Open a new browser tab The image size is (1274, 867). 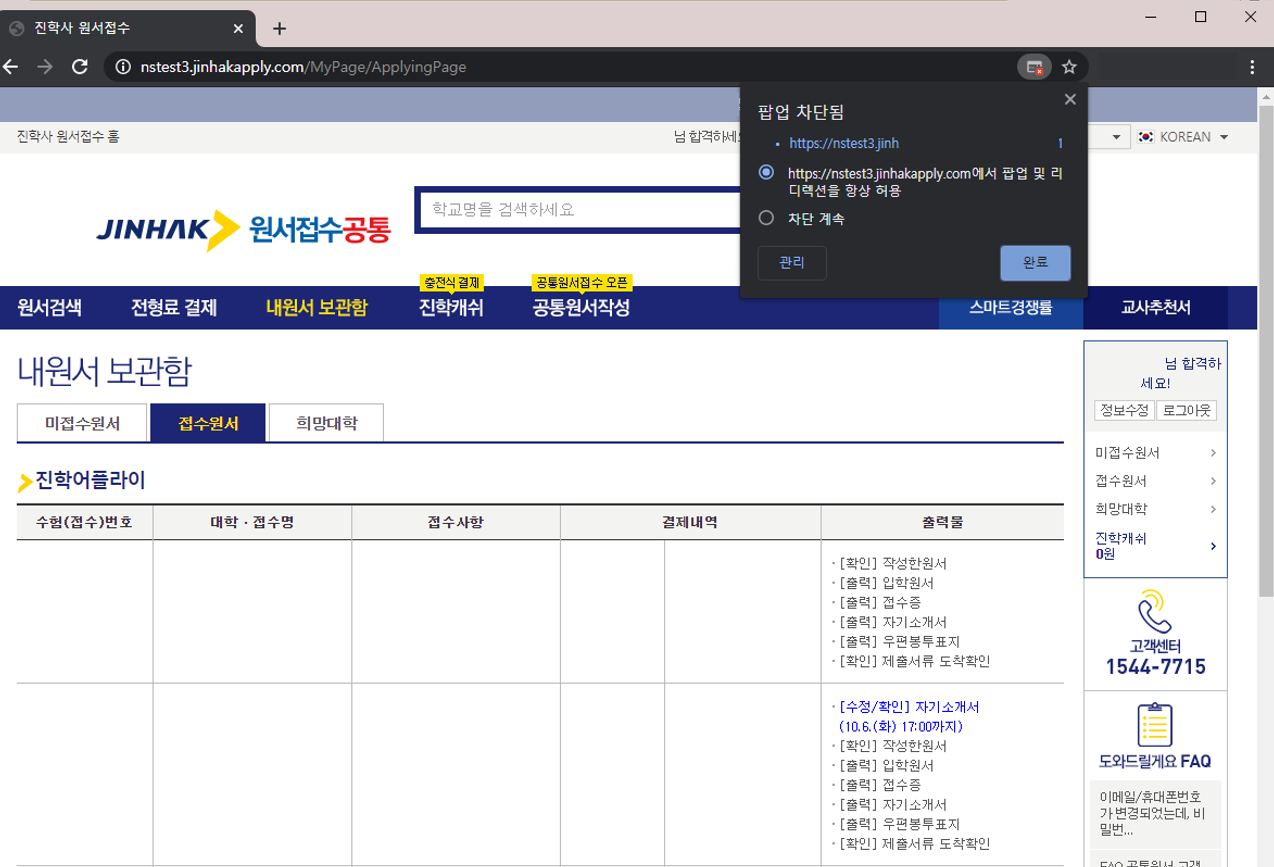pos(279,28)
